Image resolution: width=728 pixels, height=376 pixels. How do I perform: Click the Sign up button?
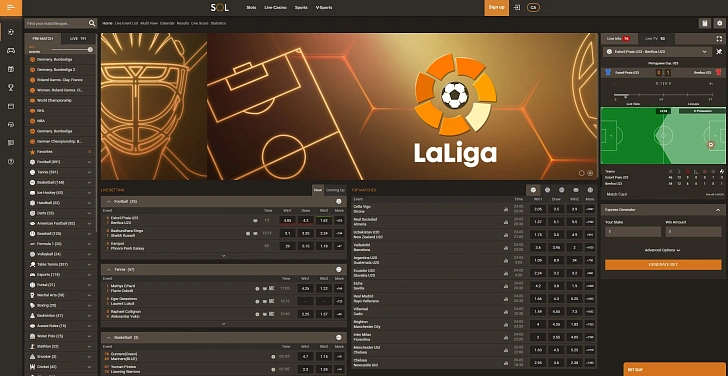click(496, 7)
